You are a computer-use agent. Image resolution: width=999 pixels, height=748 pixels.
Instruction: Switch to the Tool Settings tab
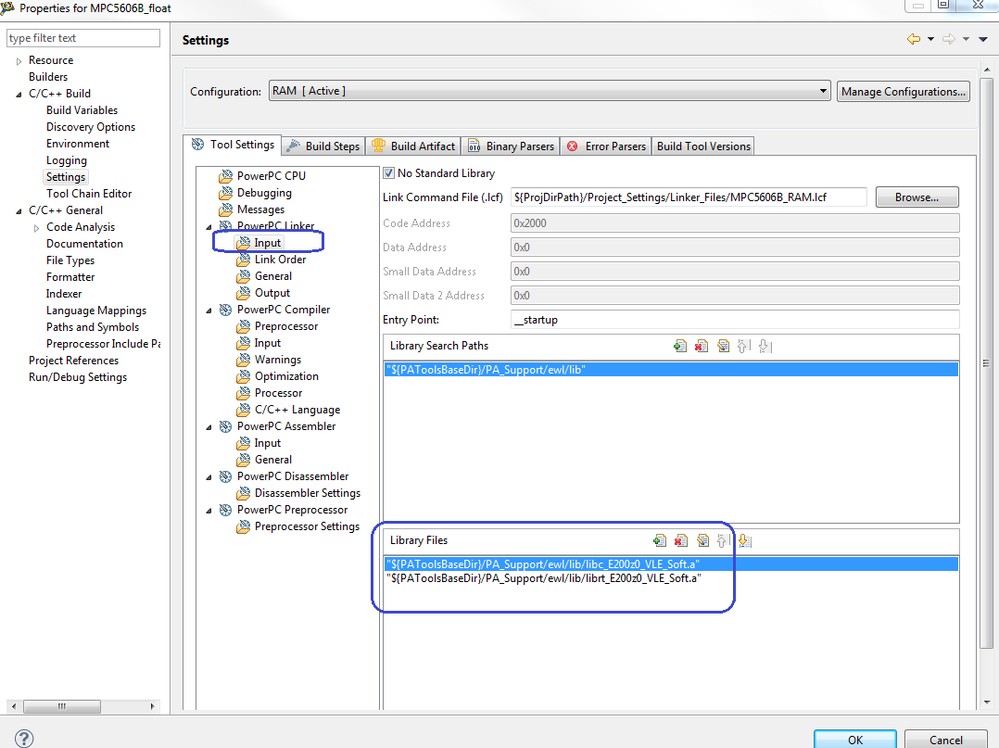click(x=233, y=145)
